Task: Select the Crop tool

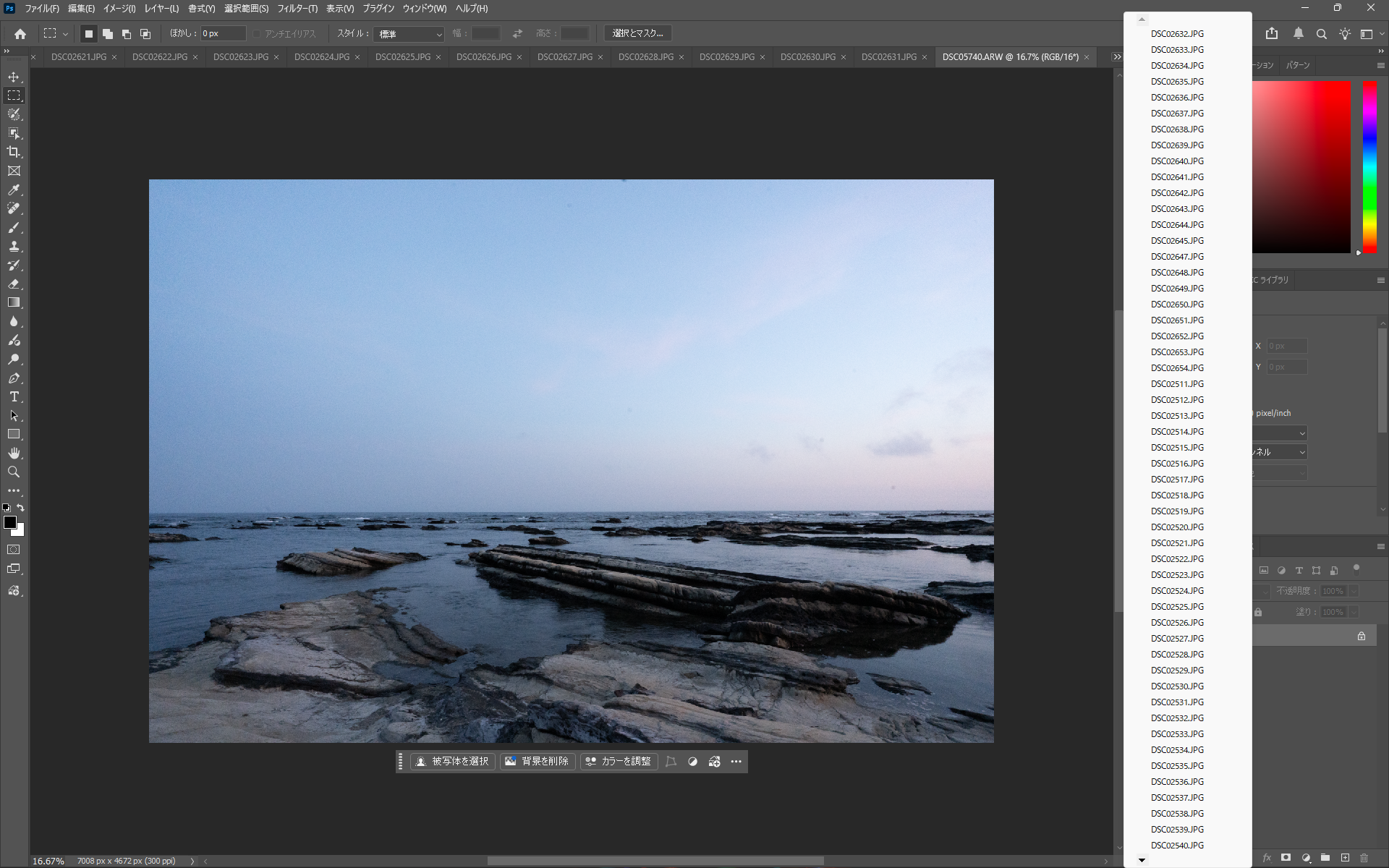Action: (14, 152)
